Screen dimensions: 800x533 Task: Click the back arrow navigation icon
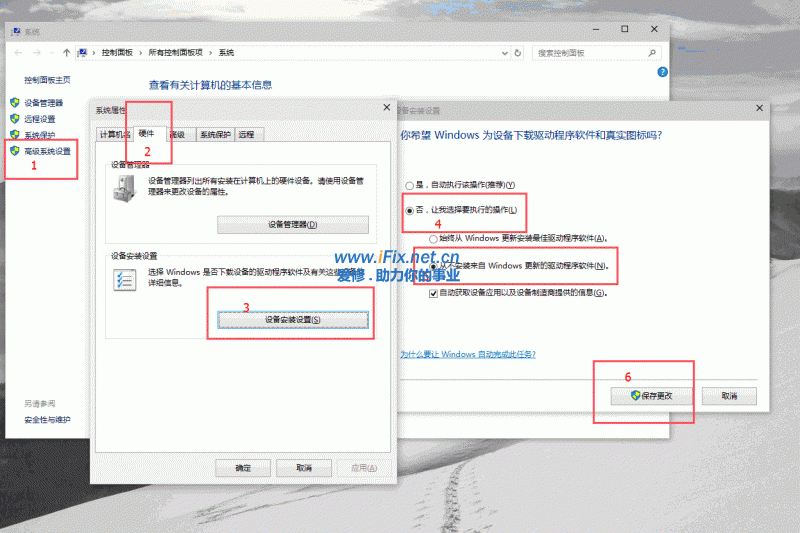point(17,52)
